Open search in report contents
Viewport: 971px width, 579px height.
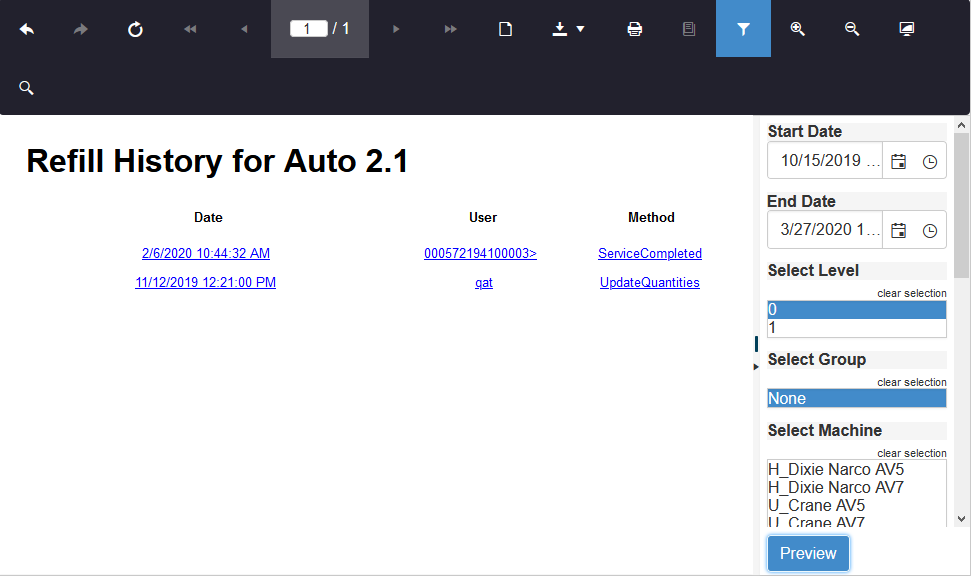[27, 87]
